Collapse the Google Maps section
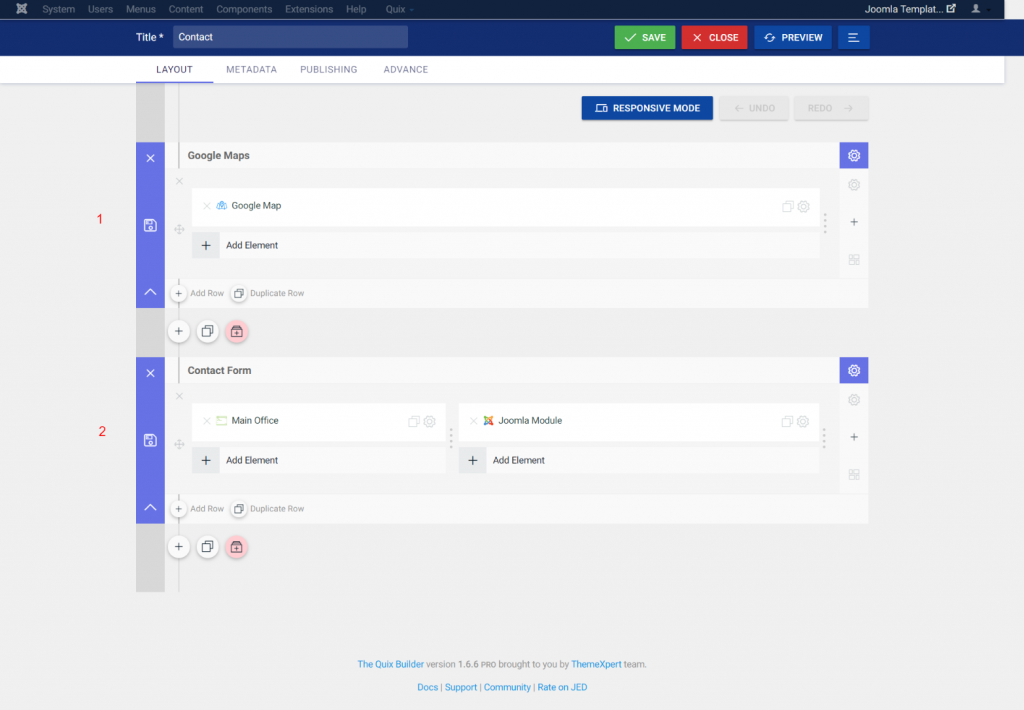Viewport: 1024px width, 710px height. pyautogui.click(x=150, y=291)
